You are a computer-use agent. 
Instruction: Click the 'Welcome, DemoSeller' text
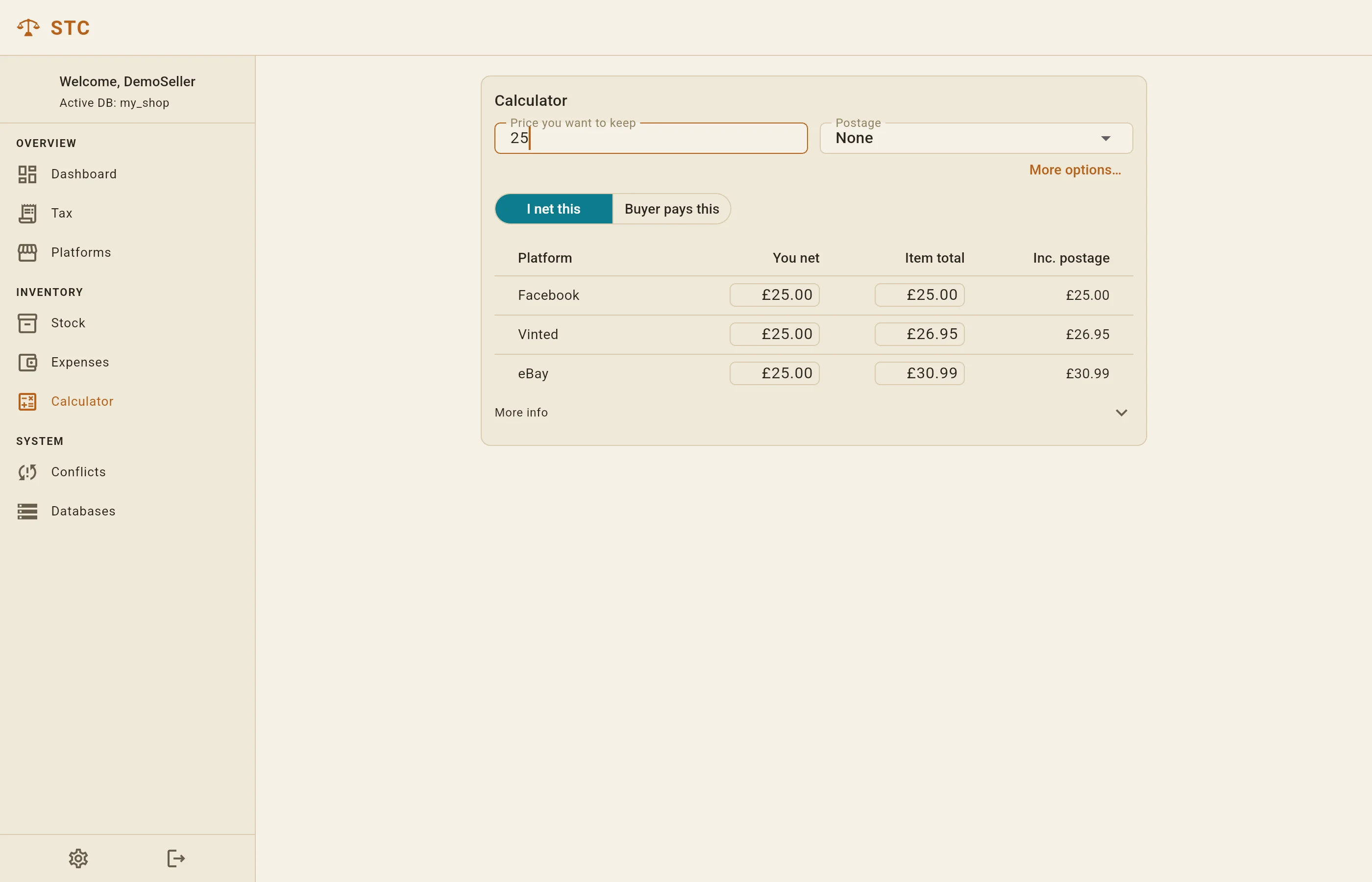coord(127,81)
